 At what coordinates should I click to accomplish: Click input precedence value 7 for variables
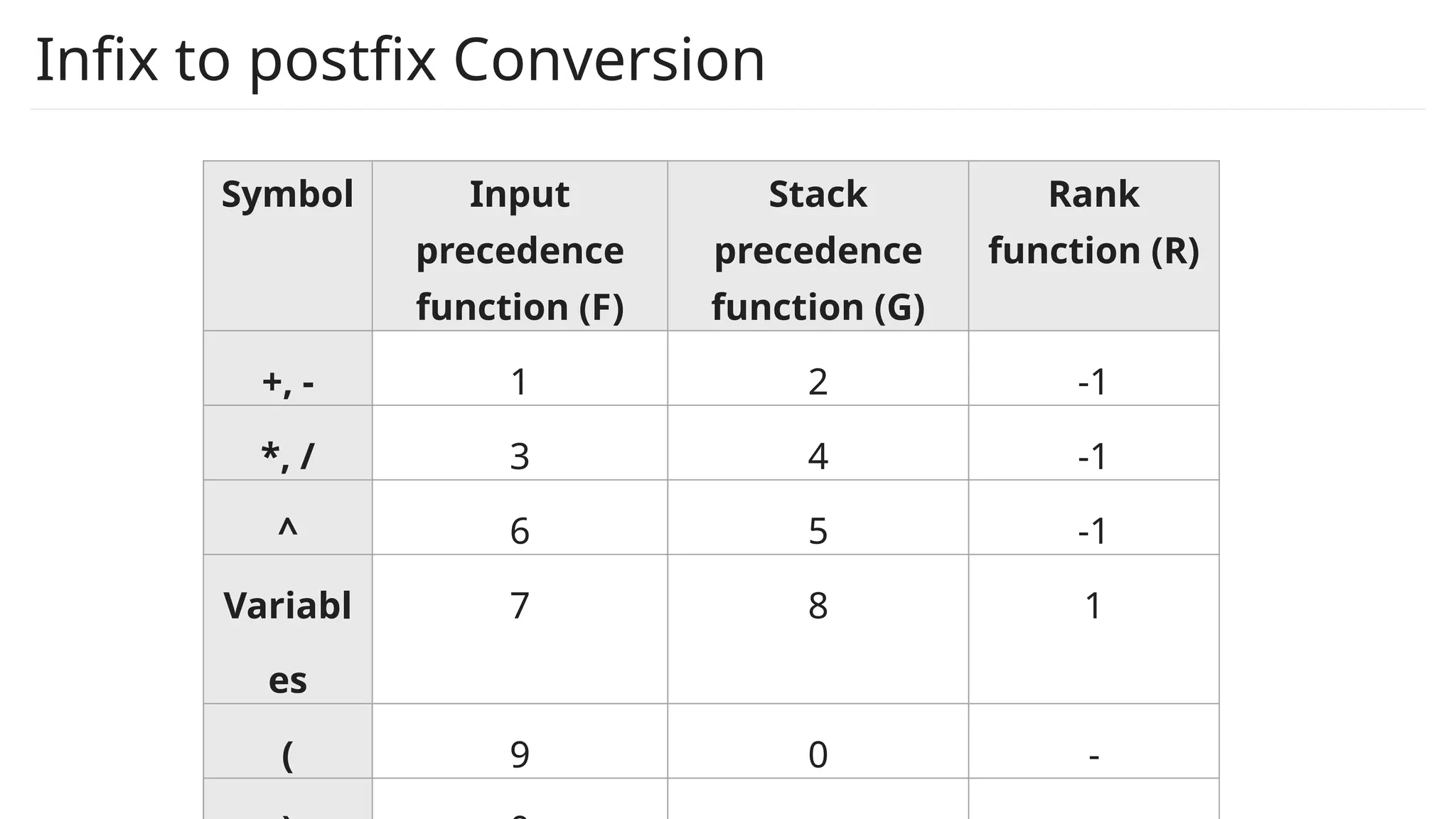coord(519,606)
